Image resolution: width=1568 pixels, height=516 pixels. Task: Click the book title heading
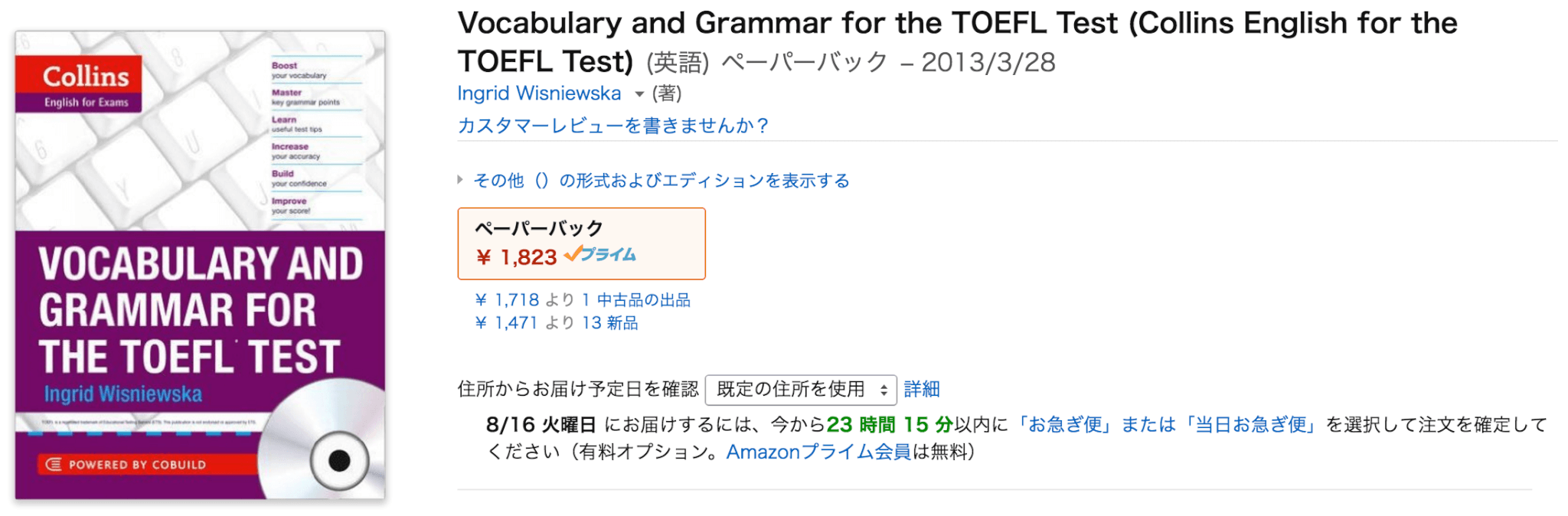pos(957,42)
